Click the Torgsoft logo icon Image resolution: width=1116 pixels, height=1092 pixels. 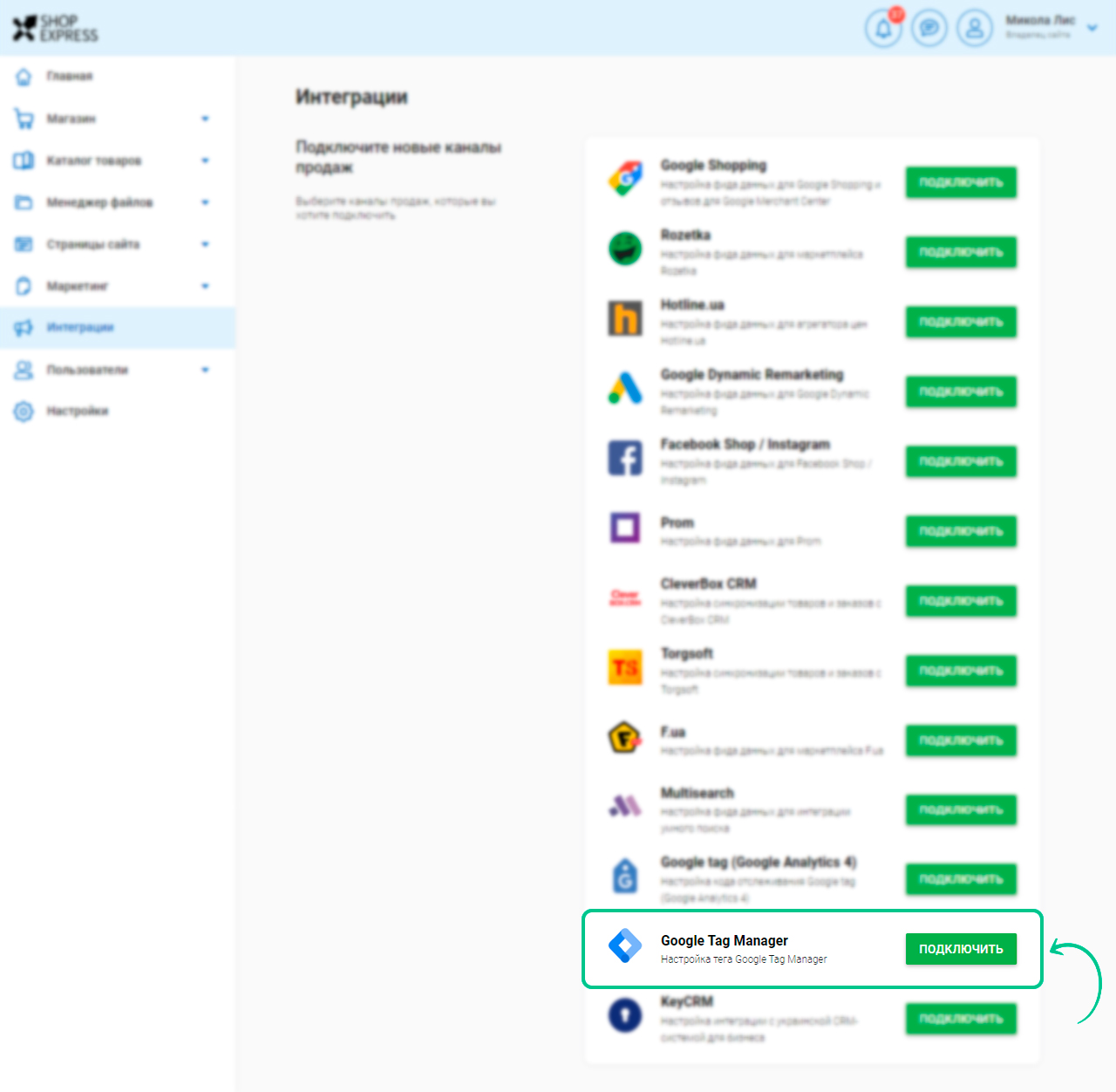(625, 667)
